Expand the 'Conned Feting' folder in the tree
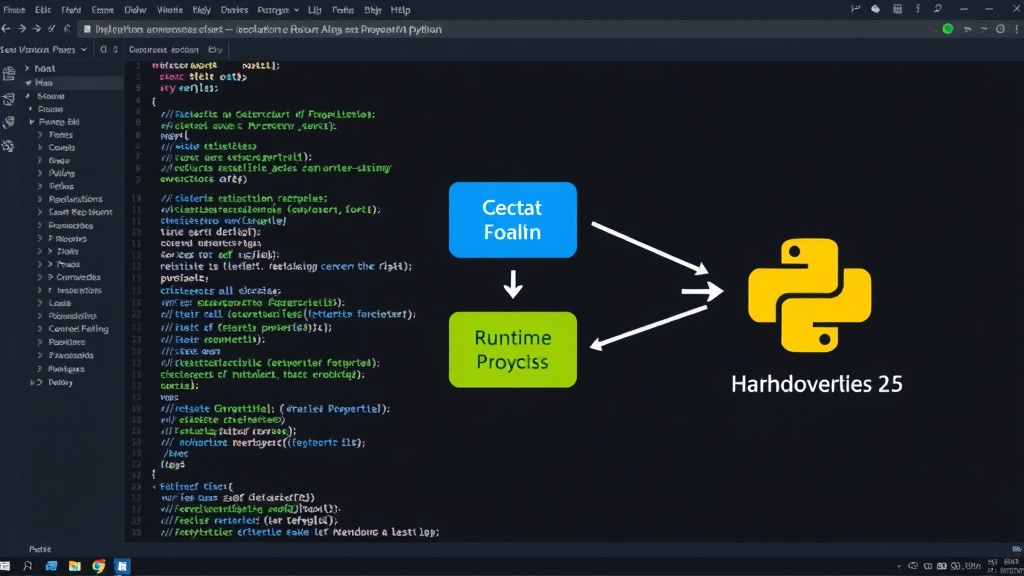Screen dimensions: 1024x576 tap(40, 329)
